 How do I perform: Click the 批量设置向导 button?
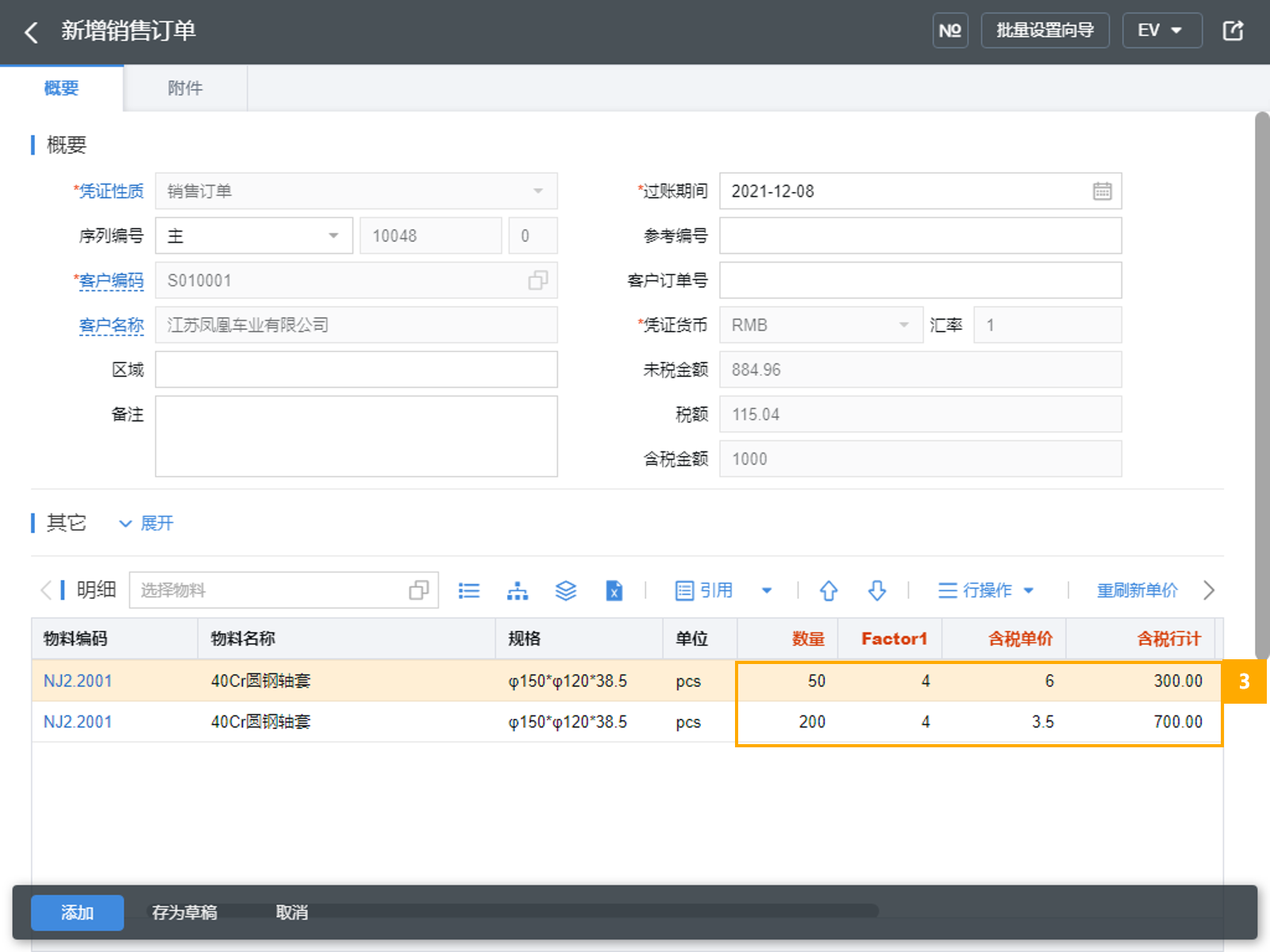point(1045,31)
